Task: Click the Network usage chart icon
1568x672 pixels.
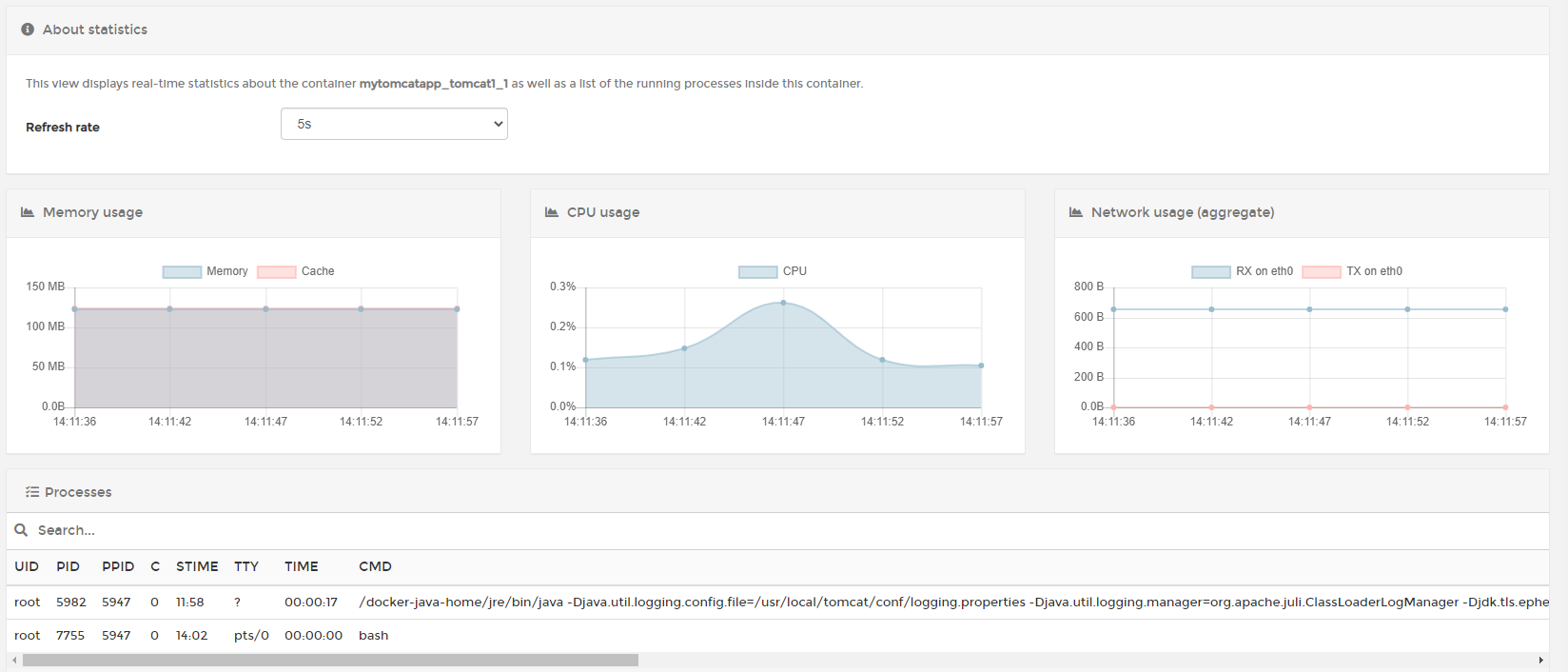Action: click(x=1076, y=212)
